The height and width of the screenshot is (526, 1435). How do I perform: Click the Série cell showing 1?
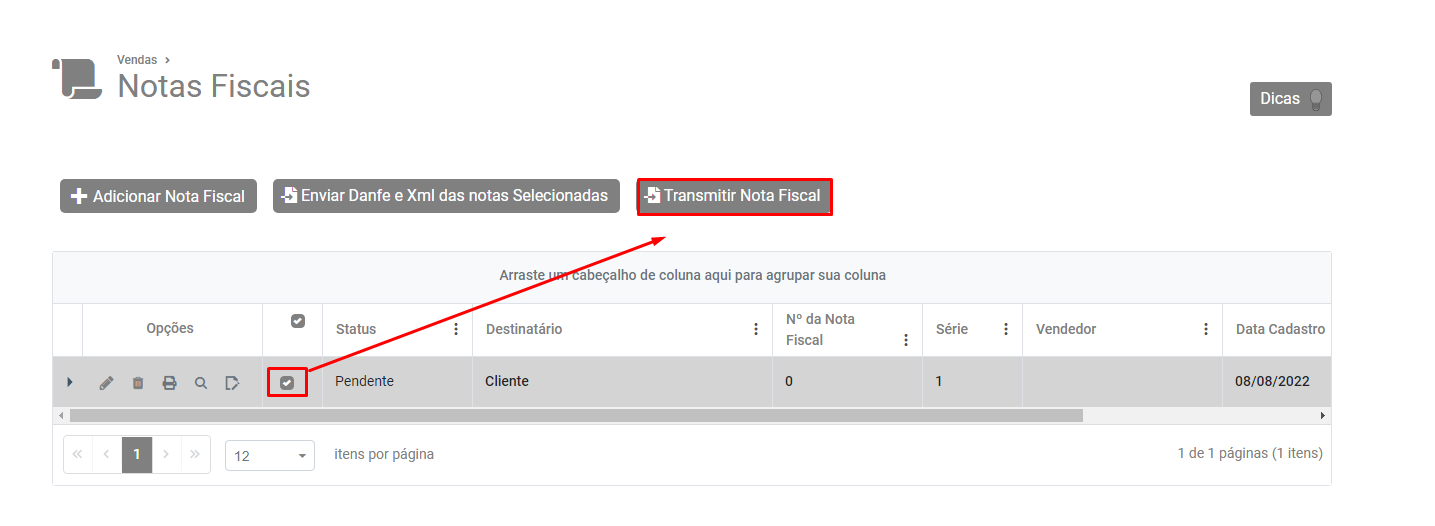[972, 381]
